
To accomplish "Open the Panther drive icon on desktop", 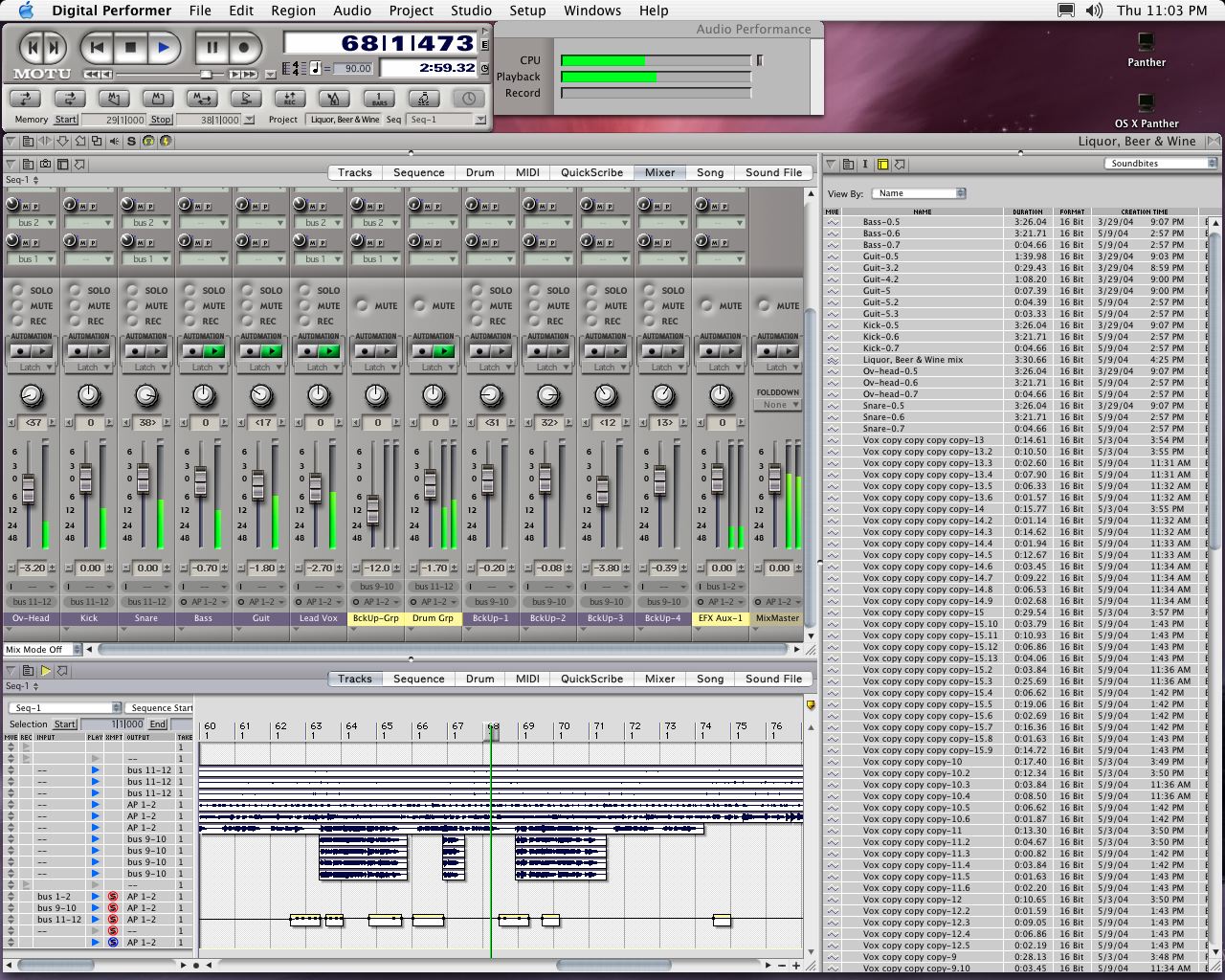I will [x=1146, y=43].
